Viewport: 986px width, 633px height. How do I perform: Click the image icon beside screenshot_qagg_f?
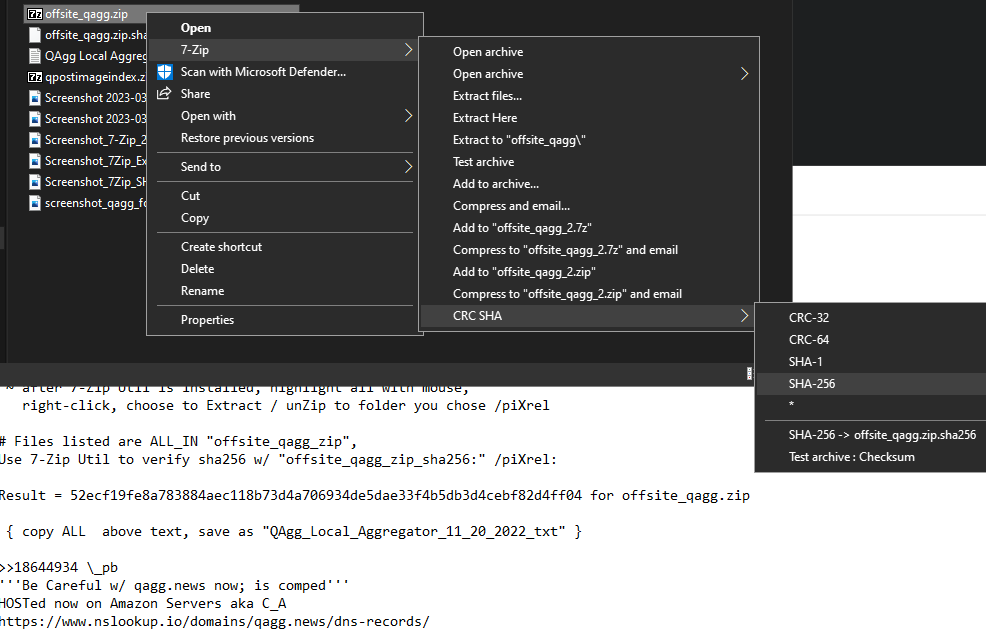tap(35, 203)
